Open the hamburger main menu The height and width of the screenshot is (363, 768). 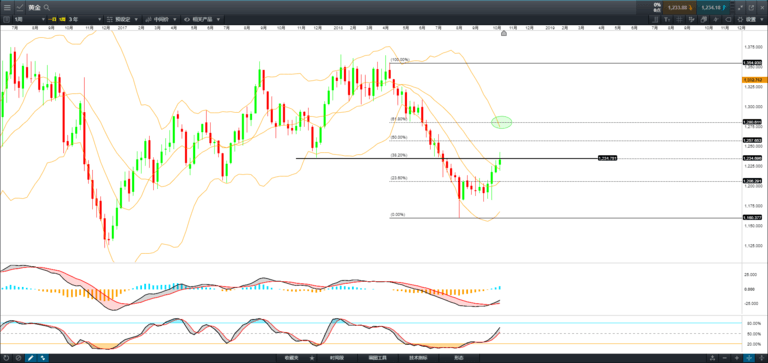point(7,7)
